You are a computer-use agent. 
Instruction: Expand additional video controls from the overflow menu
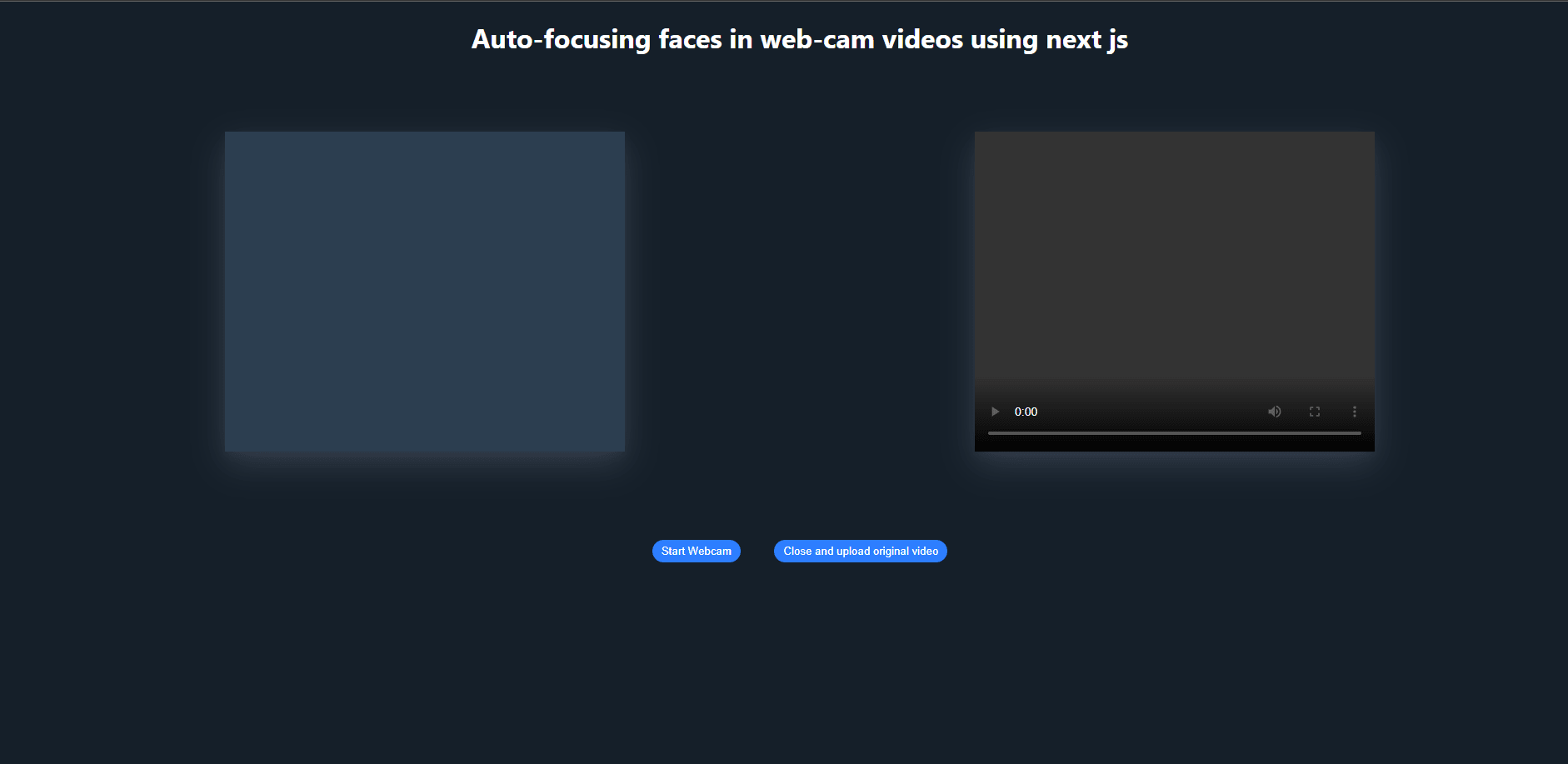pos(1355,411)
